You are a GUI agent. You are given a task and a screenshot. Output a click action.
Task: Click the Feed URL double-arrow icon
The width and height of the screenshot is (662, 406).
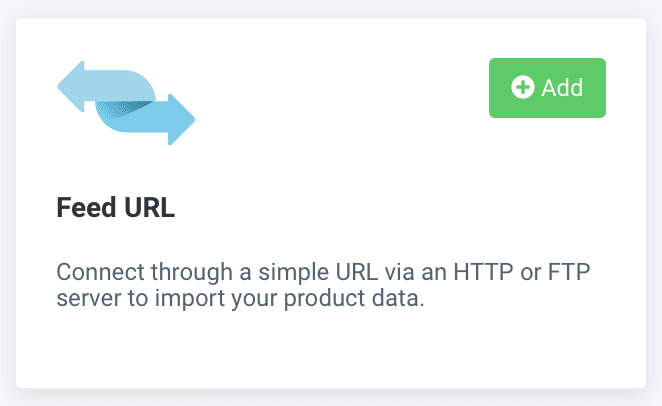126,104
